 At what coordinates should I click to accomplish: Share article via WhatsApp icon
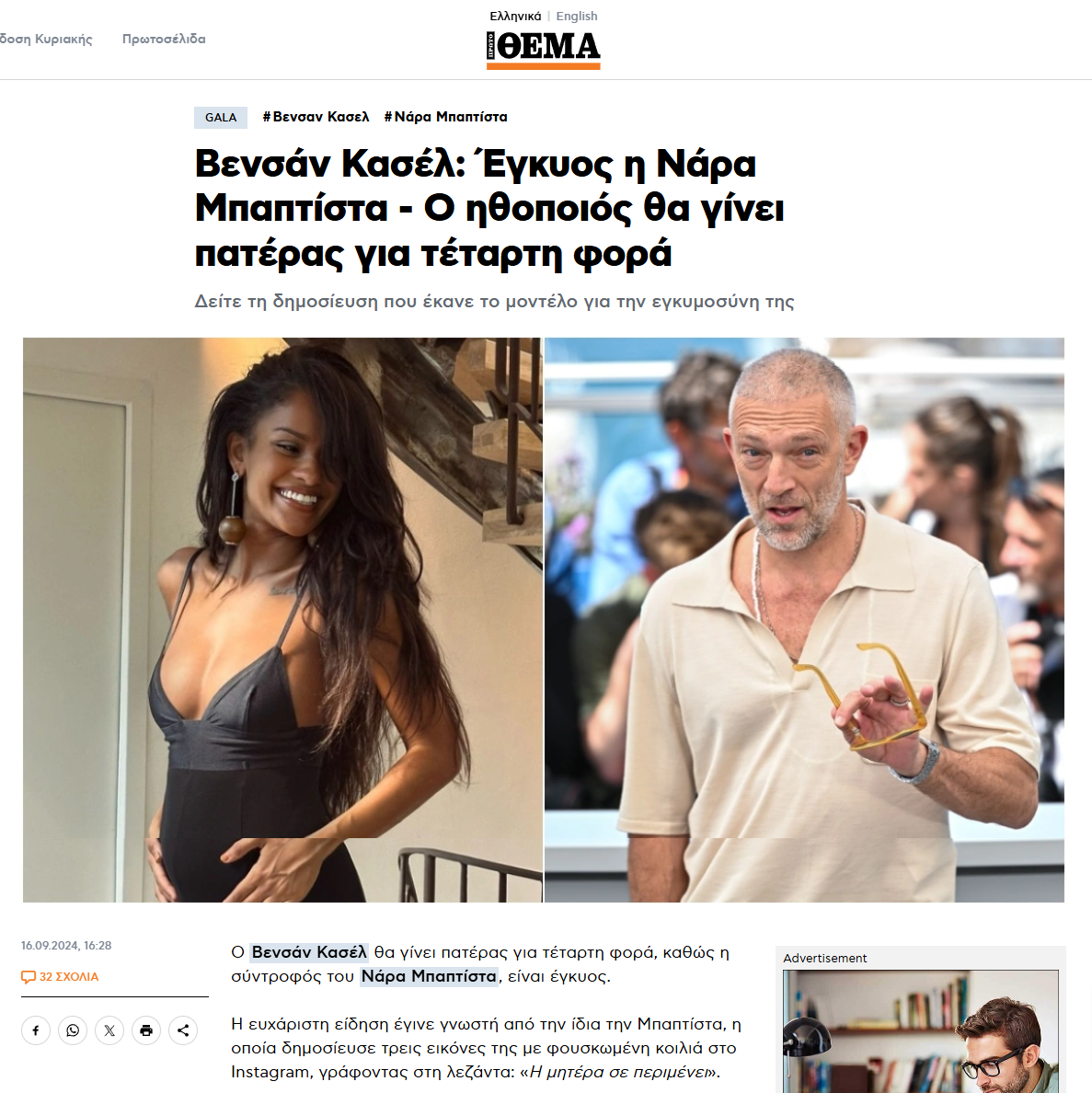pos(73,1030)
